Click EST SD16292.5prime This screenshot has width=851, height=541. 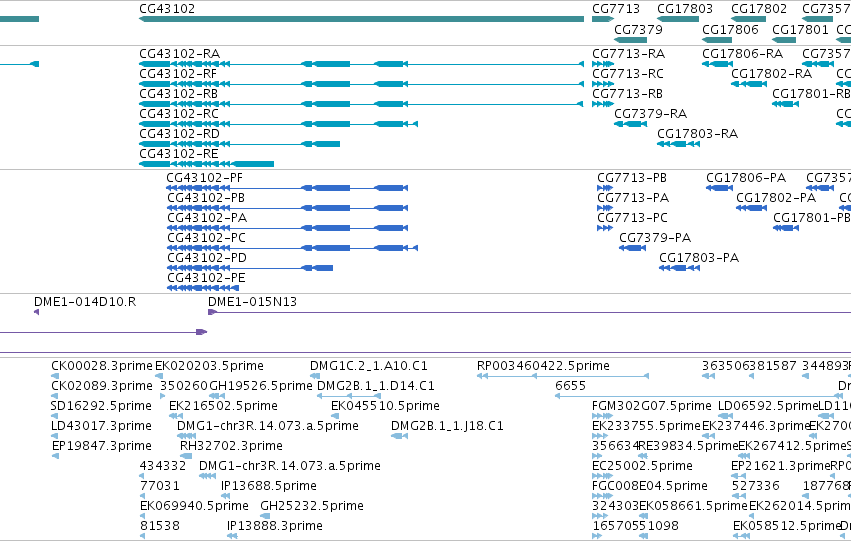coord(101,406)
